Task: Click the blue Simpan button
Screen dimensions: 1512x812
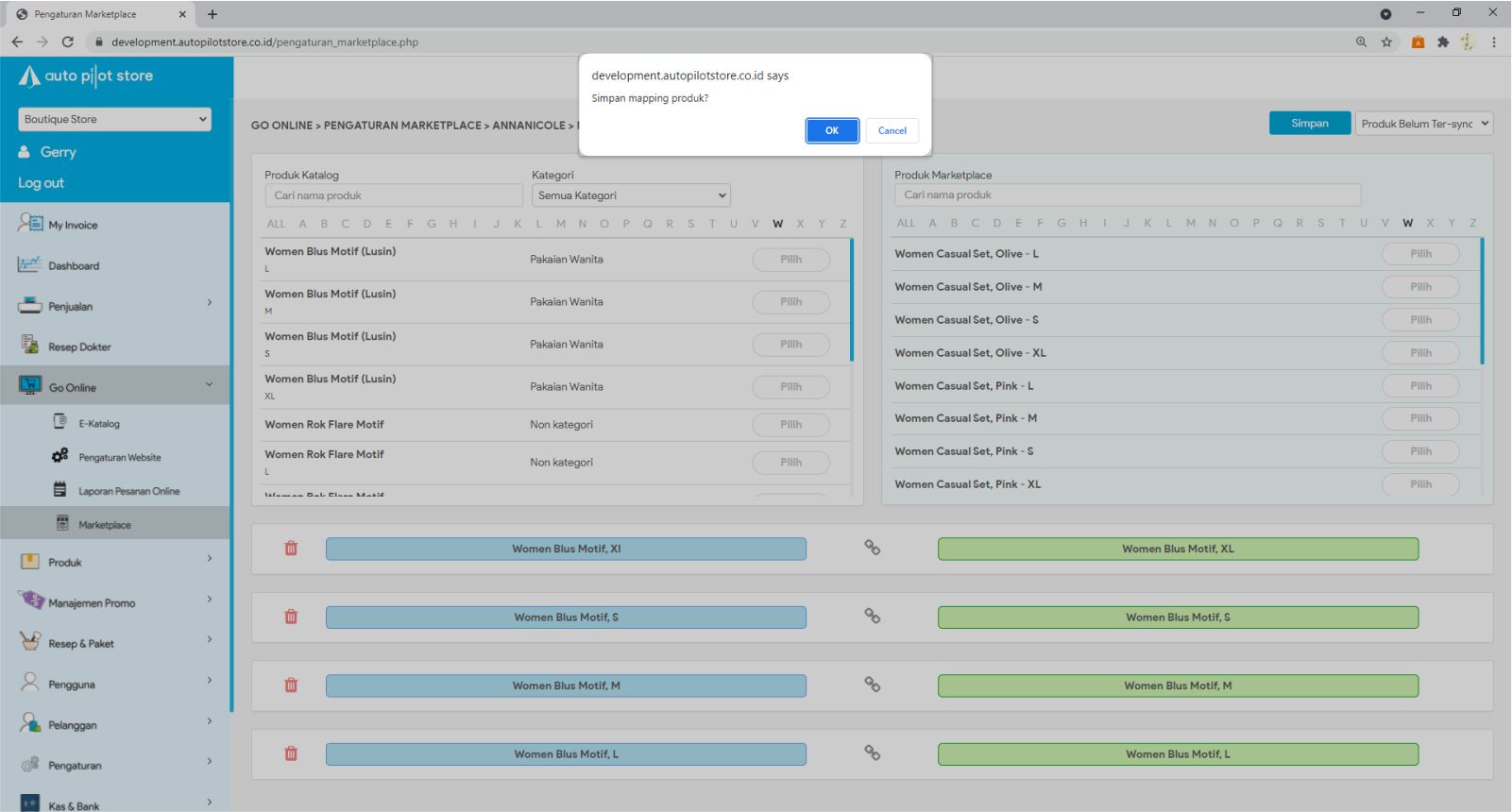Action: (x=1309, y=124)
